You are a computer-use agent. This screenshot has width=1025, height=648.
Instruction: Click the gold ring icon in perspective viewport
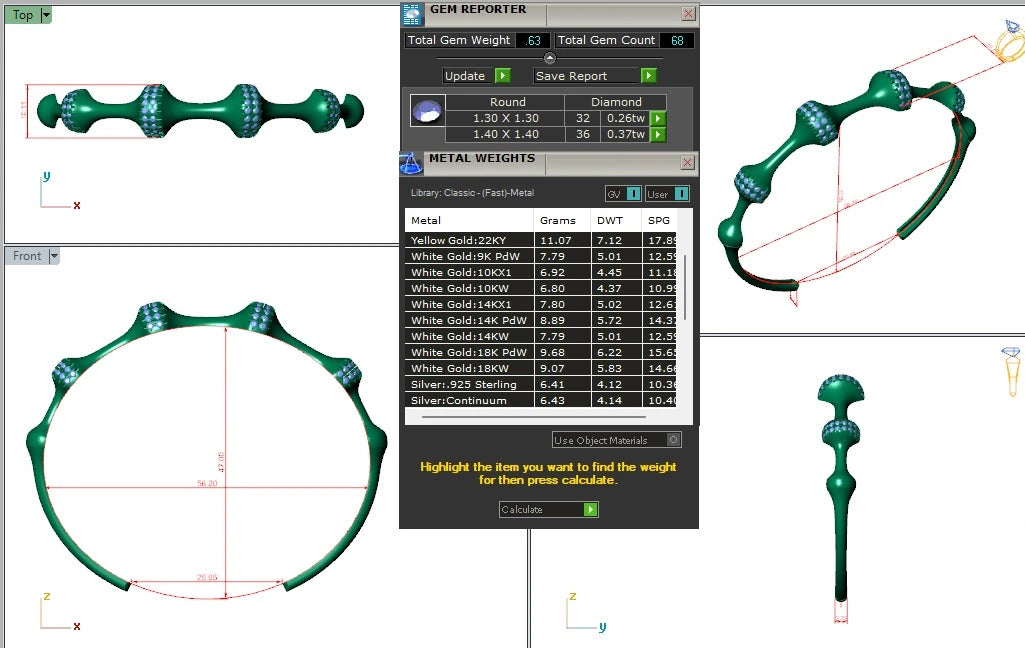pos(1010,41)
